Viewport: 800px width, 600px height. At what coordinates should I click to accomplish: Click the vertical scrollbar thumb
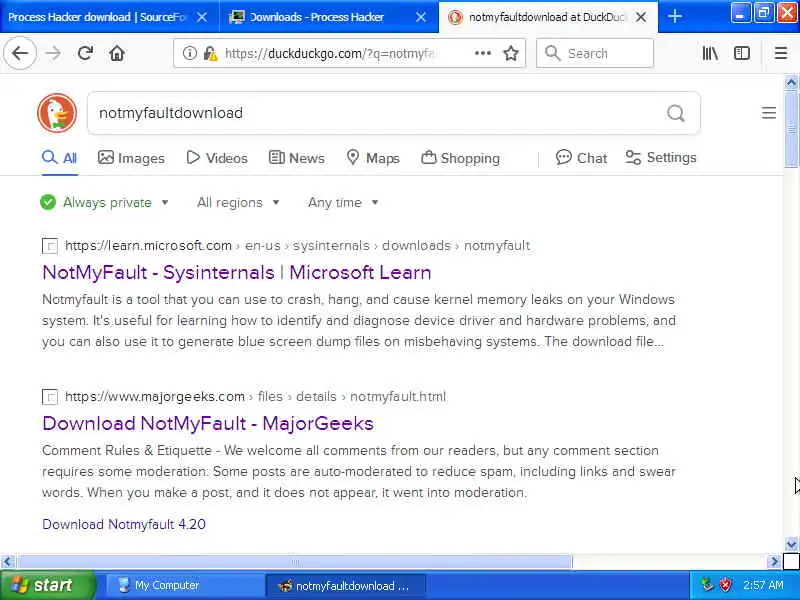click(791, 129)
